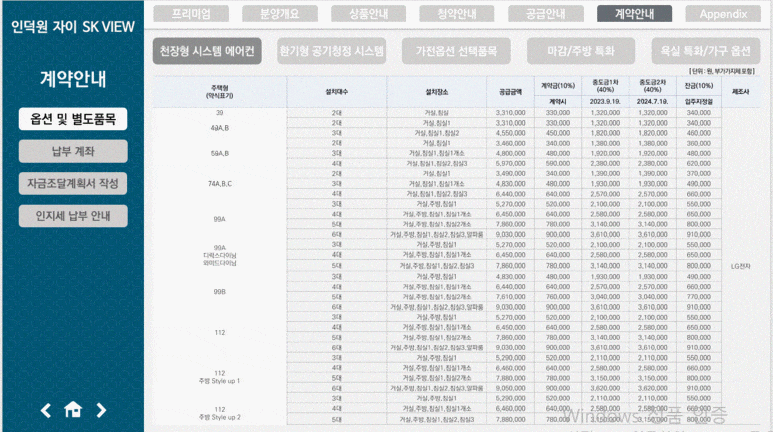Select housing type 39 row label
The image size is (773, 432).
point(219,113)
